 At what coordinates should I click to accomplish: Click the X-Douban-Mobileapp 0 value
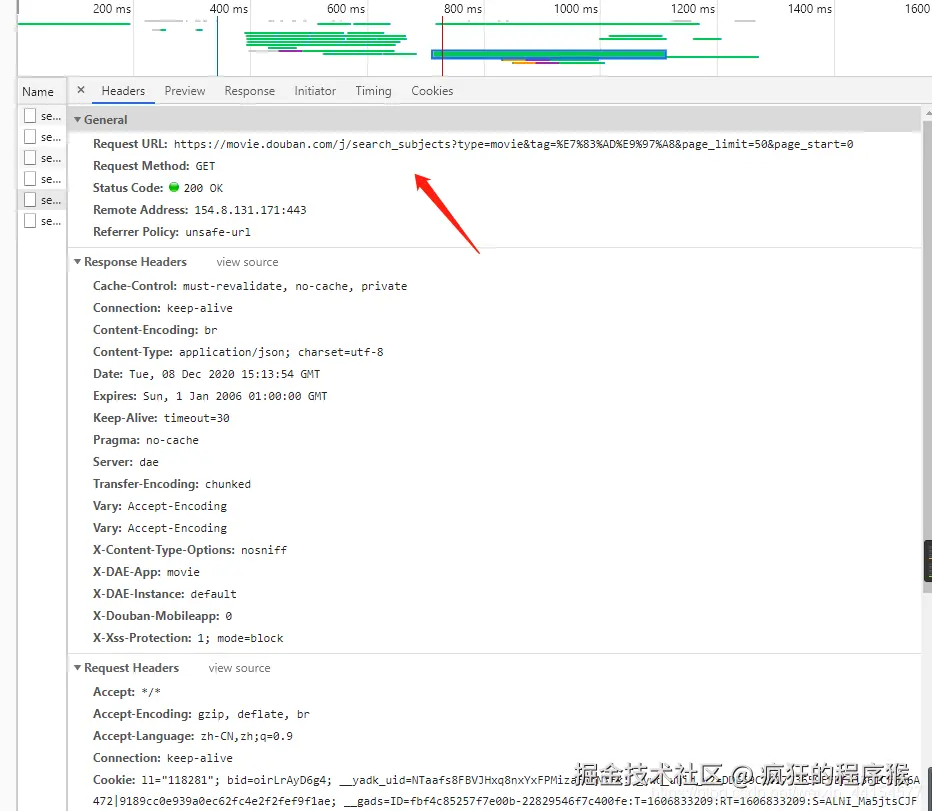(x=229, y=616)
